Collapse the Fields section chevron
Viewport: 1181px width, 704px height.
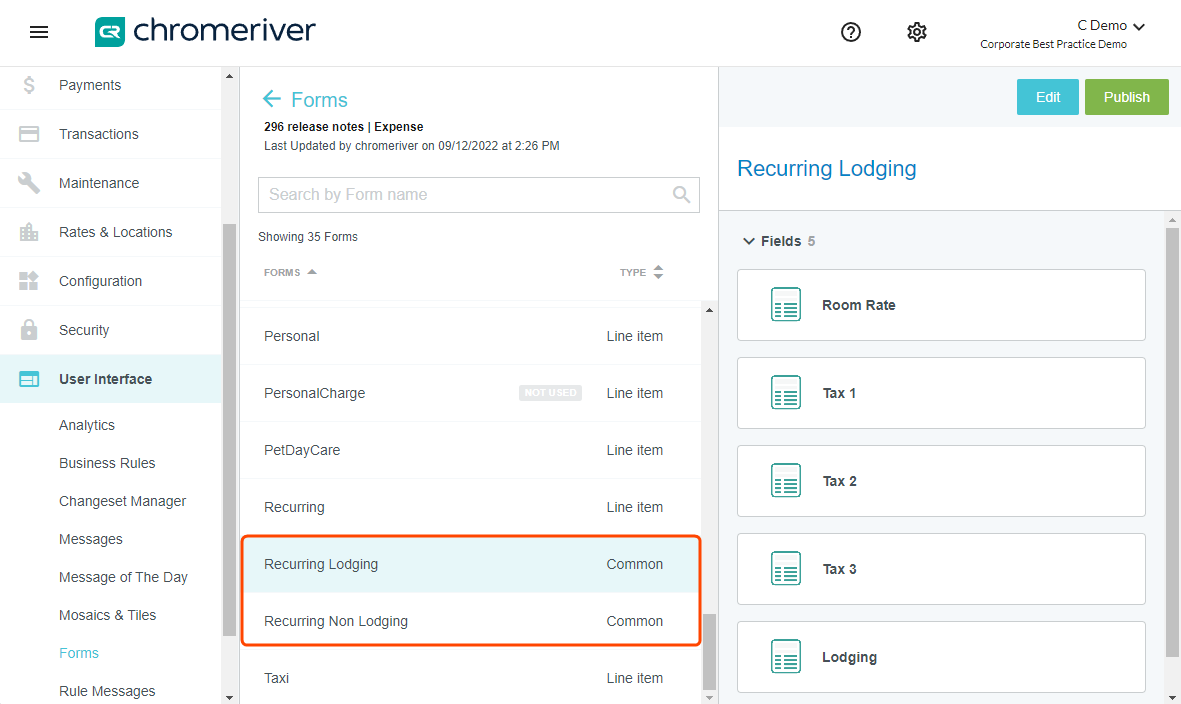coord(748,241)
